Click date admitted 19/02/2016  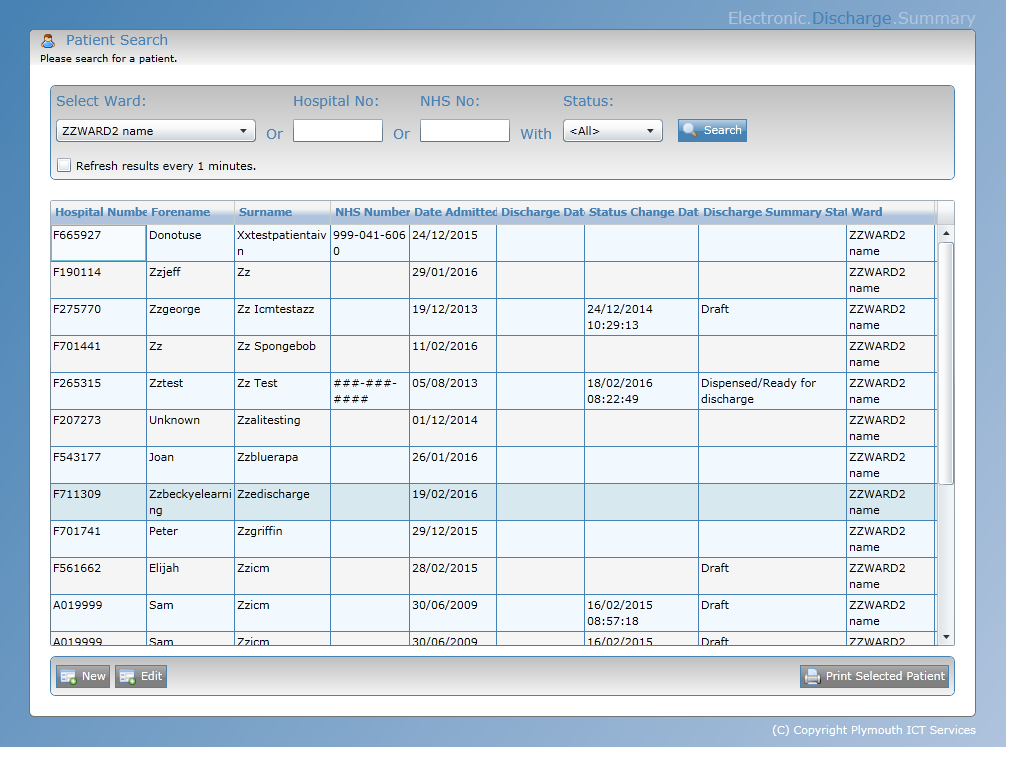tap(445, 494)
